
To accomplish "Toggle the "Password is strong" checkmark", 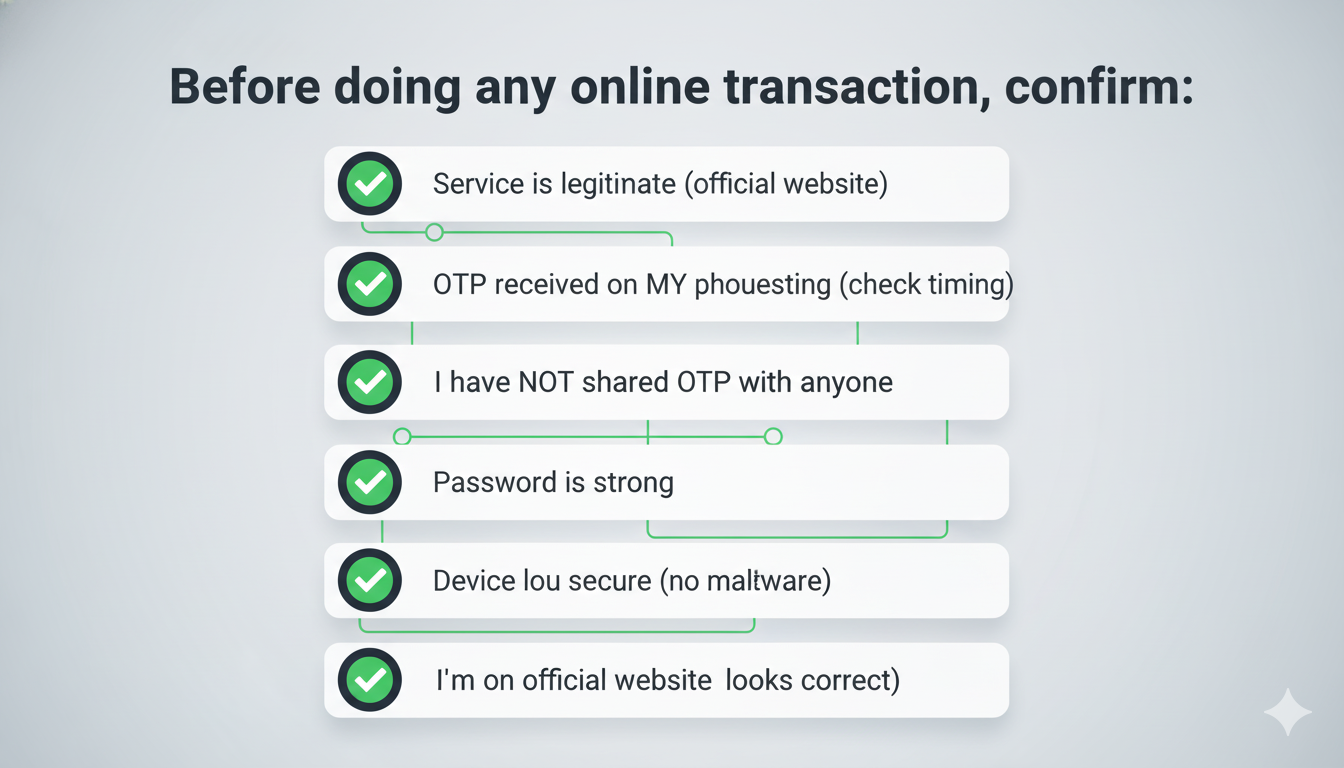I will (370, 482).
